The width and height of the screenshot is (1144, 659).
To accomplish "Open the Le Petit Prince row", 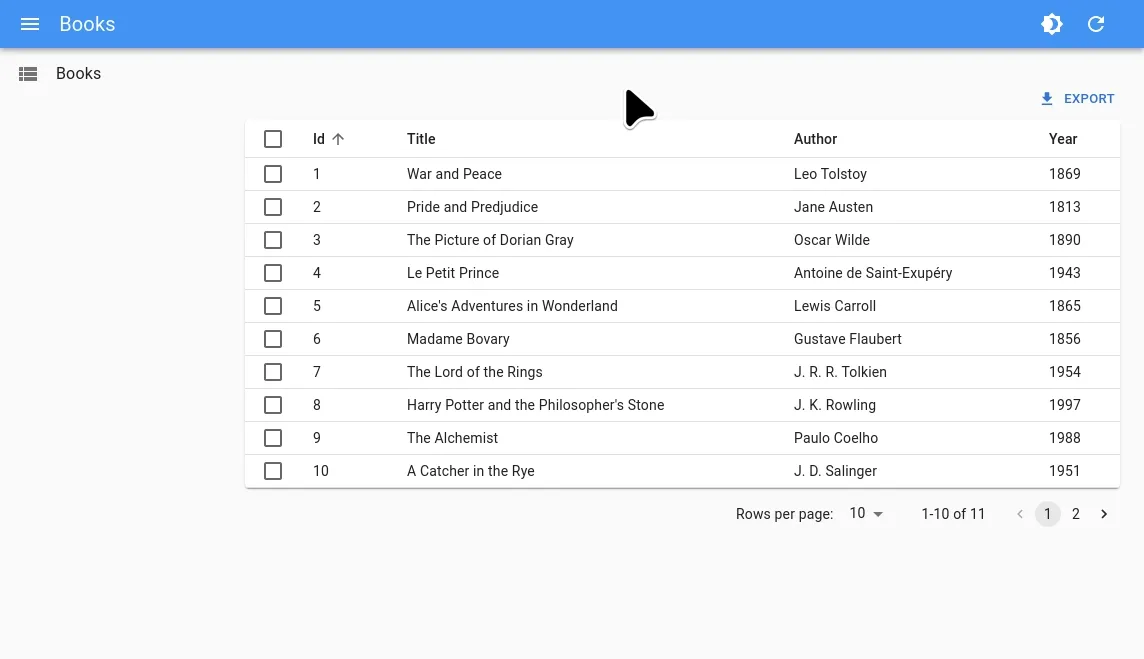I will (453, 273).
